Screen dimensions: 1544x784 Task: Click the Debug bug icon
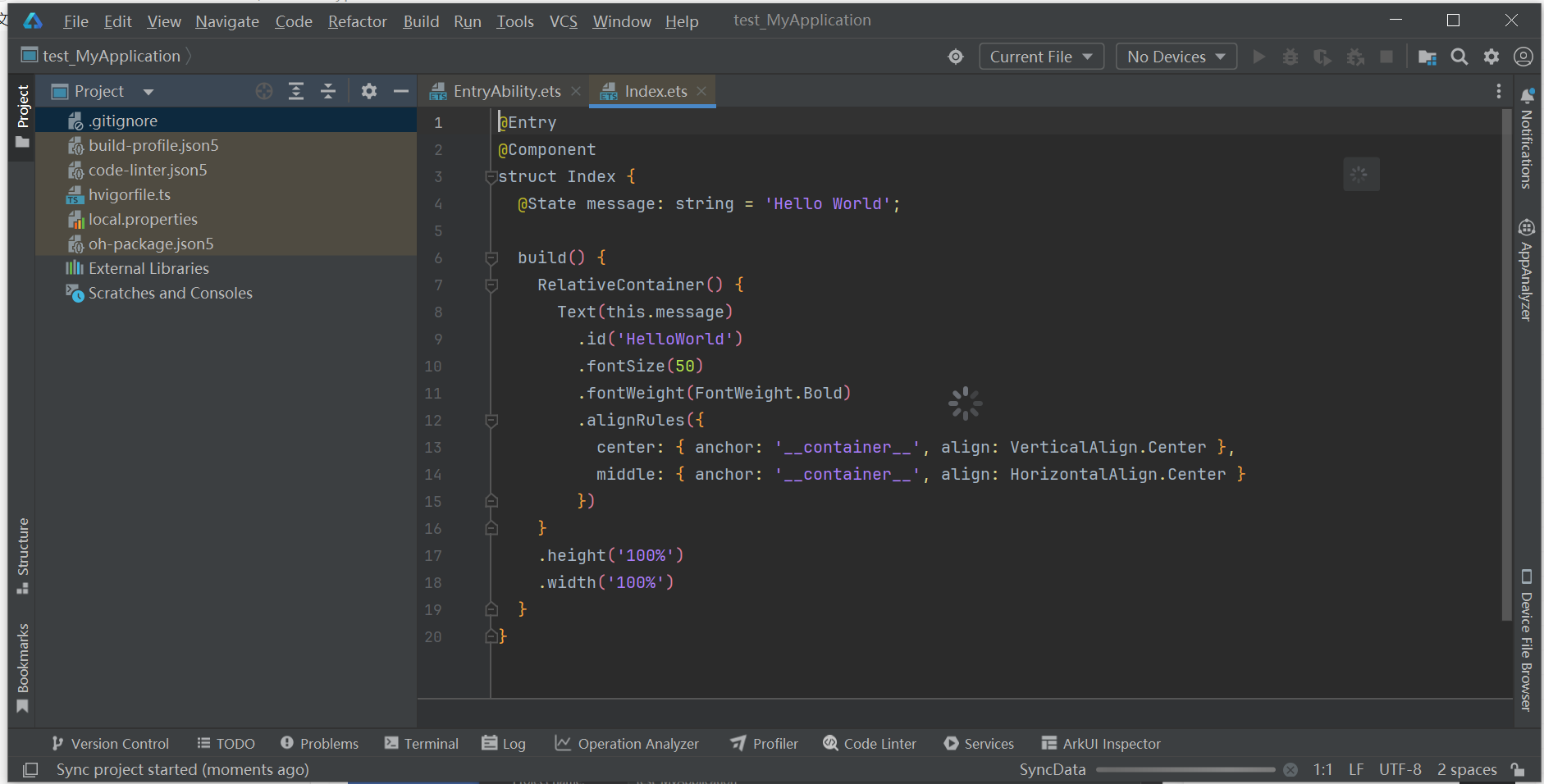[1290, 57]
